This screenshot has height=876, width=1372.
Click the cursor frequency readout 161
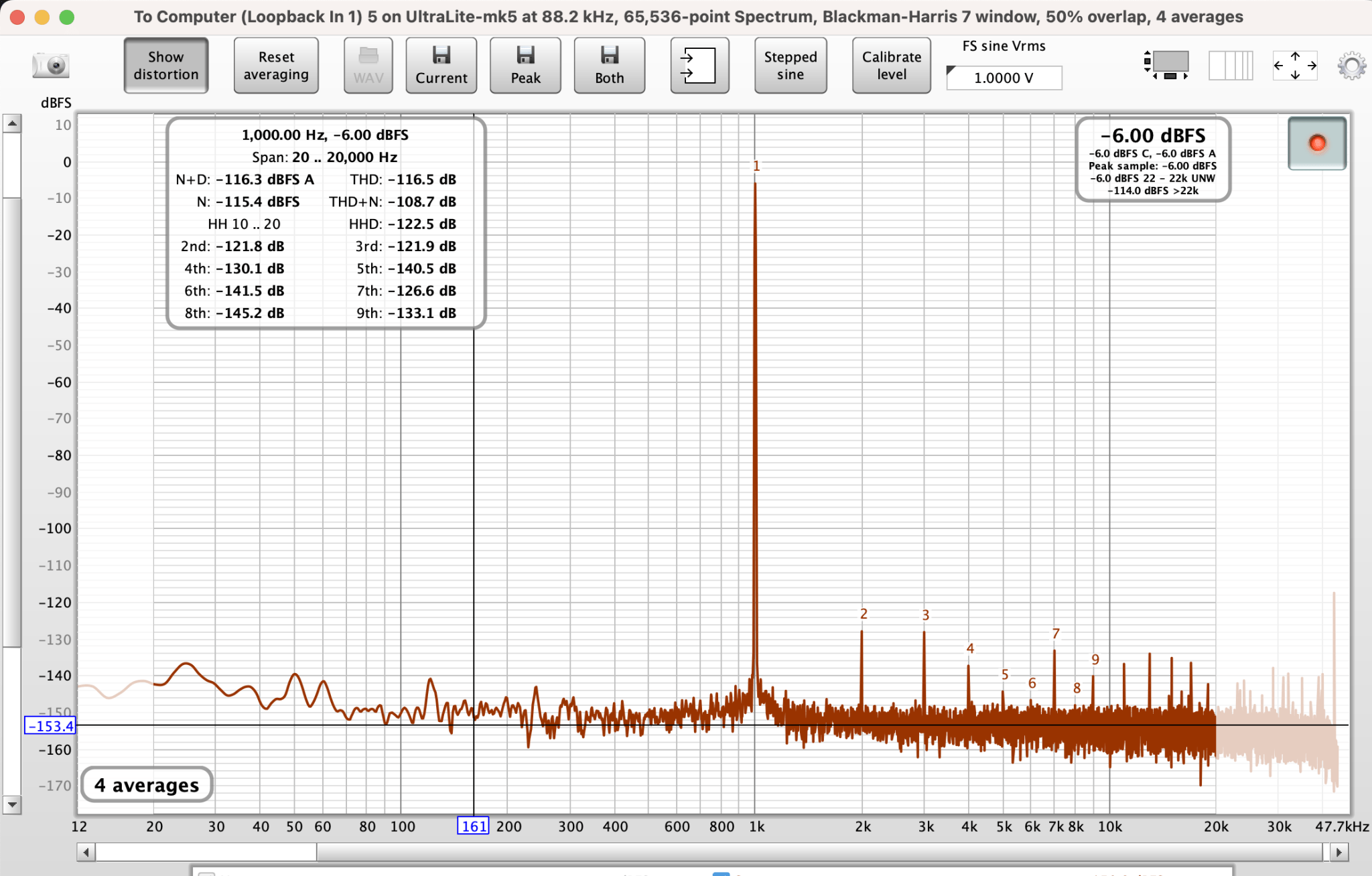[473, 826]
